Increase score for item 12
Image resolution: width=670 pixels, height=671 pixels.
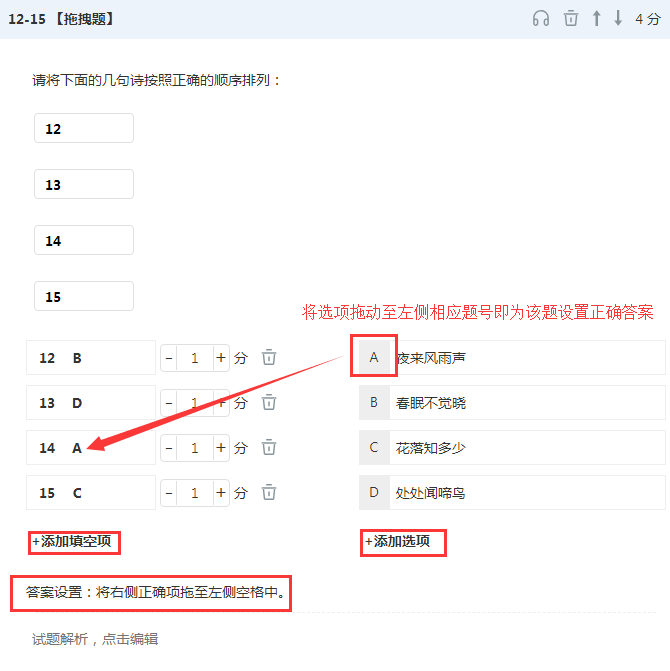tap(221, 358)
